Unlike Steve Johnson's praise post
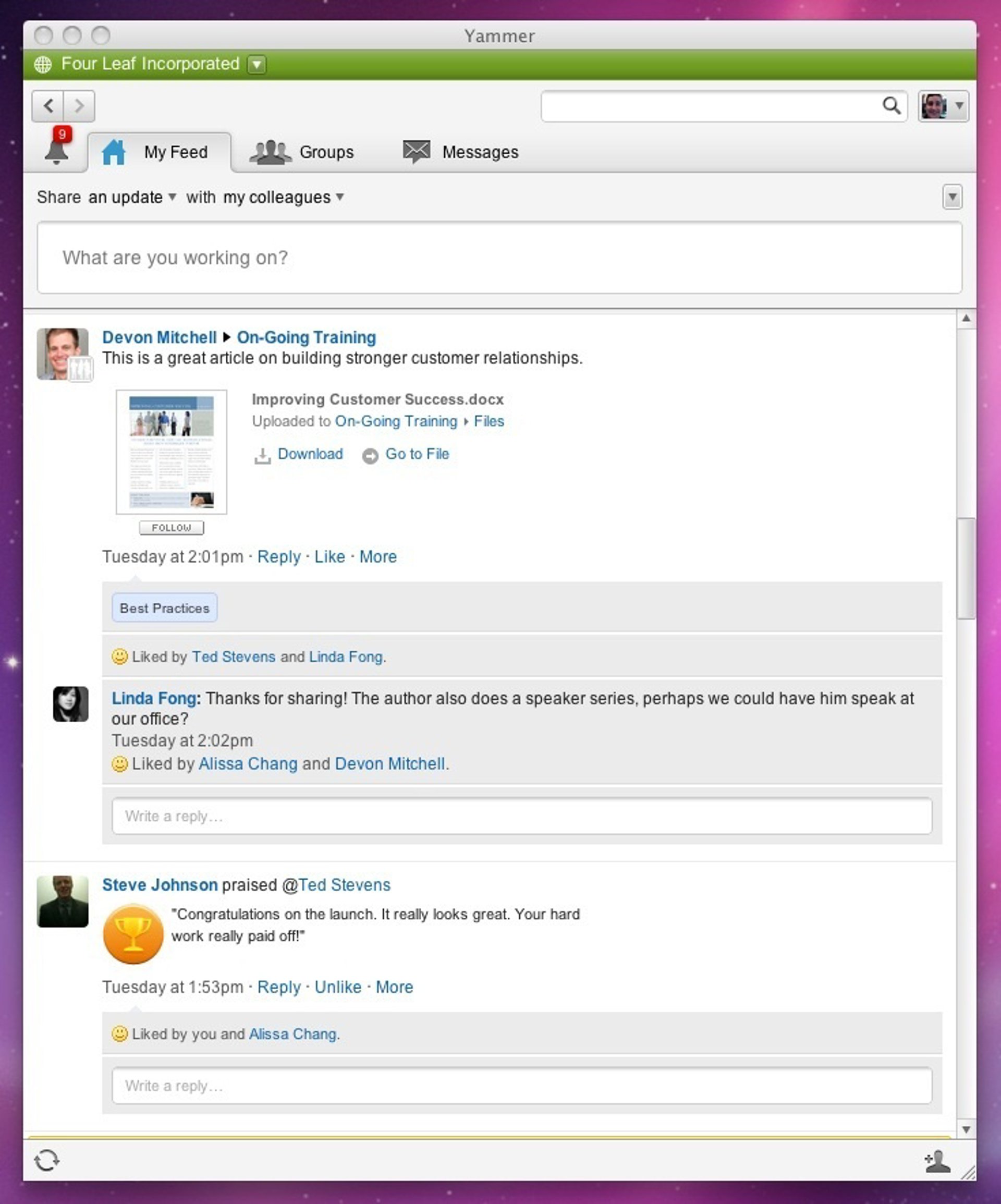This screenshot has height=1204, width=1001. coord(338,987)
